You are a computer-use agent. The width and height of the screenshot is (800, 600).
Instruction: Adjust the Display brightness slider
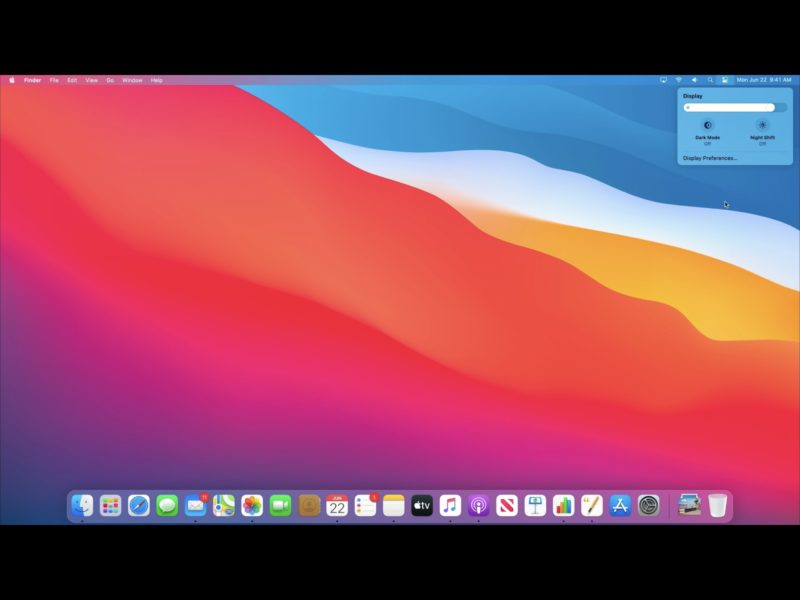tap(735, 107)
